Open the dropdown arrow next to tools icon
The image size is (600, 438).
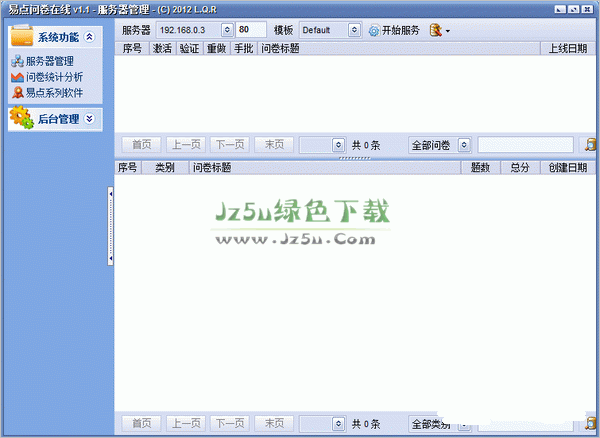pos(448,31)
